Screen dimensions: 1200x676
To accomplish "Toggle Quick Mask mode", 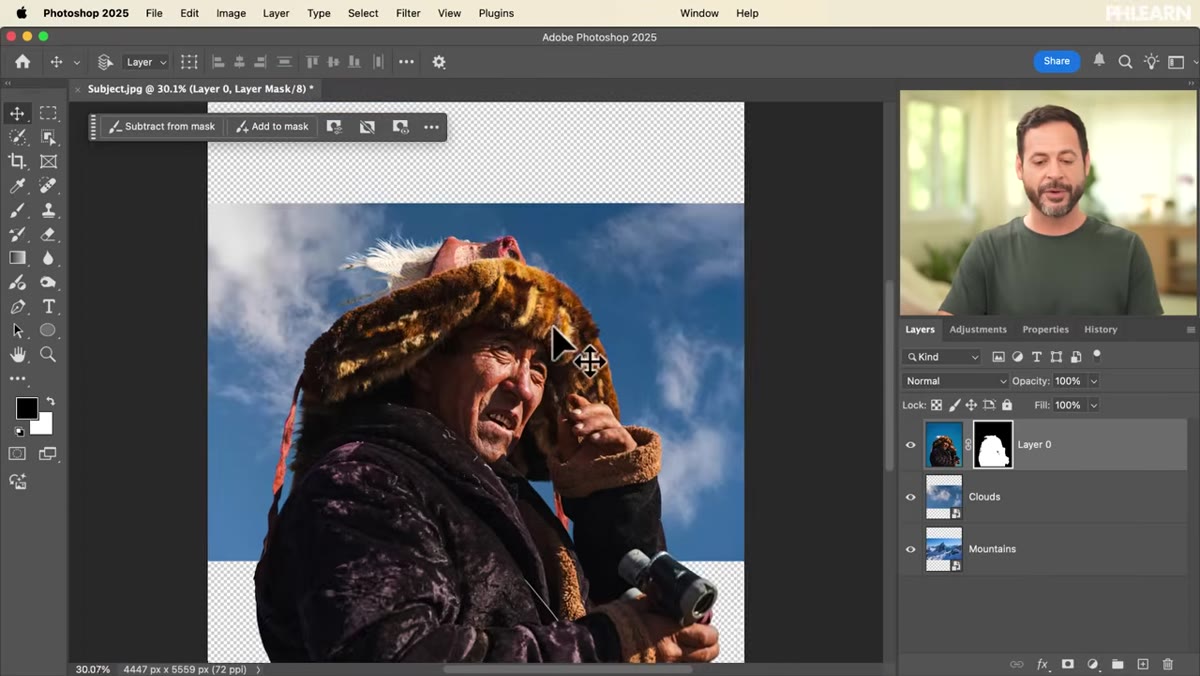I will (17, 454).
